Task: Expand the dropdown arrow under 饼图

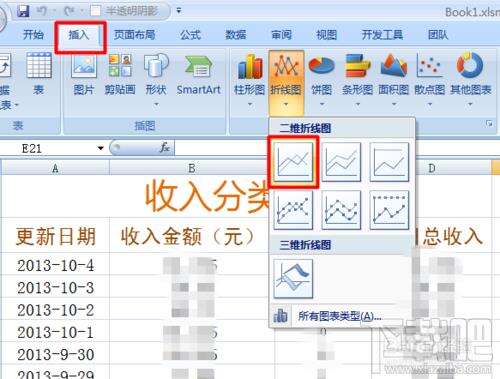Action: 322,105
